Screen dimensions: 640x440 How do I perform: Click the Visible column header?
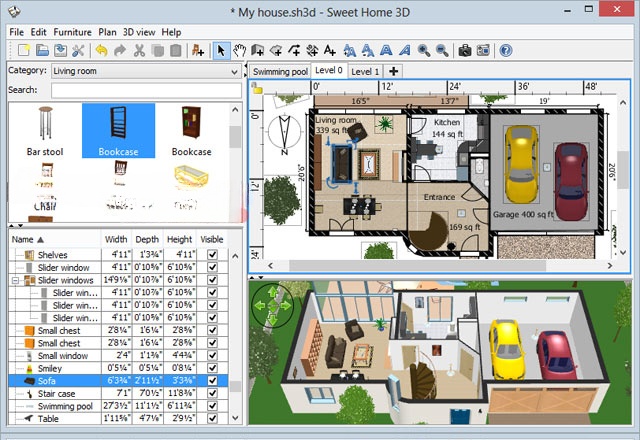tap(212, 240)
